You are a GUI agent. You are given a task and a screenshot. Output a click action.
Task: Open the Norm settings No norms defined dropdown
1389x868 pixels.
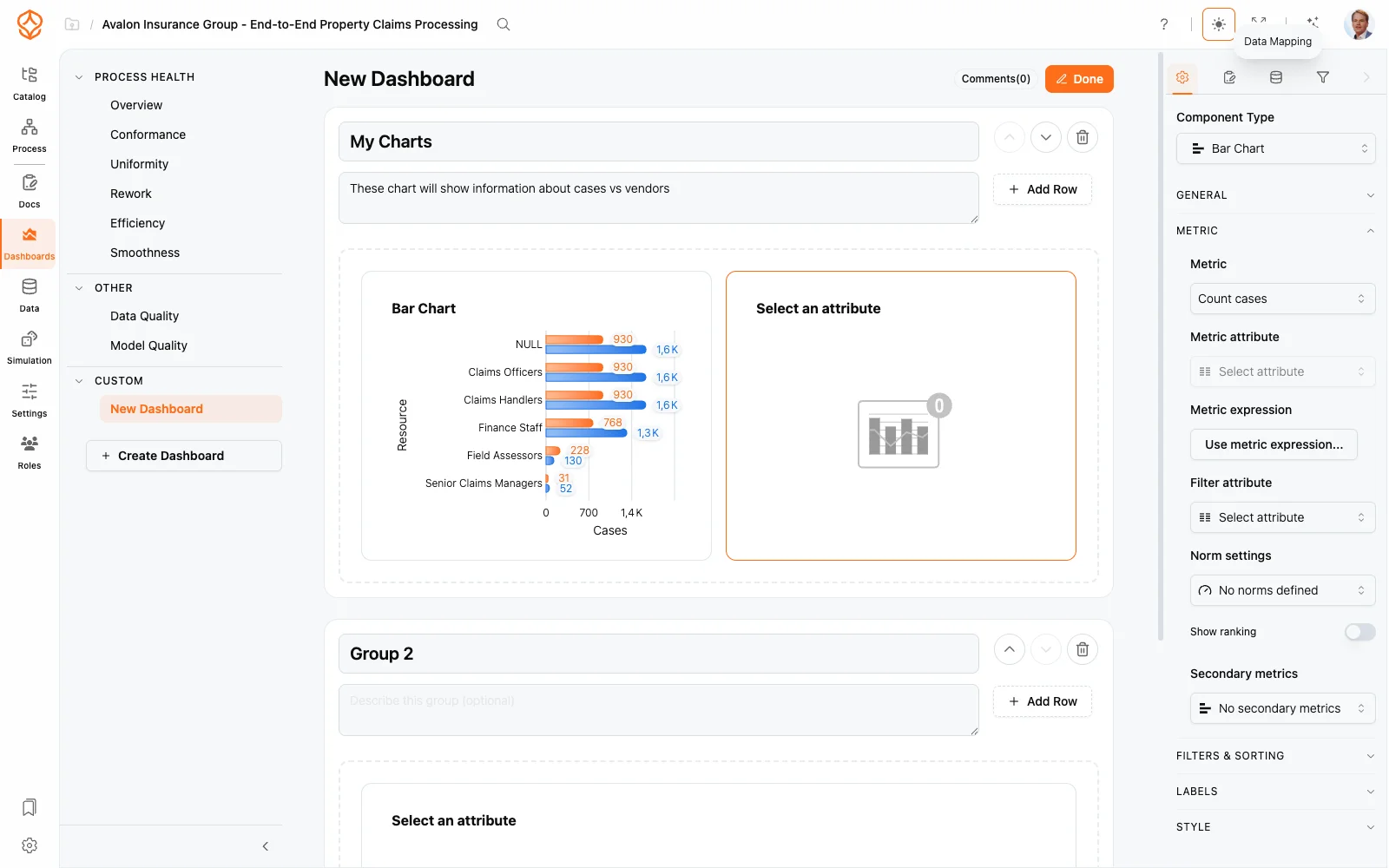[1283, 590]
